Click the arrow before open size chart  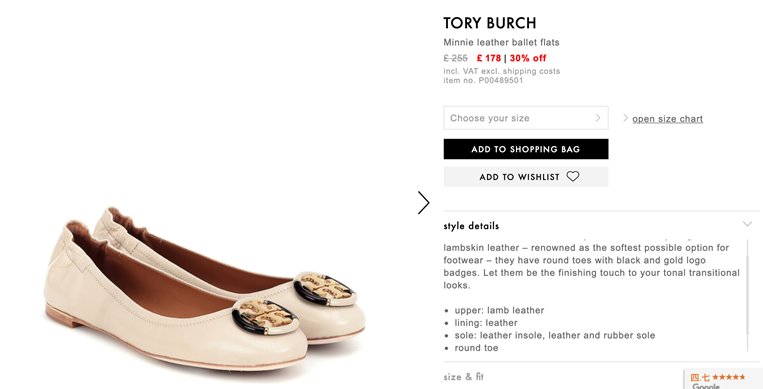click(625, 118)
